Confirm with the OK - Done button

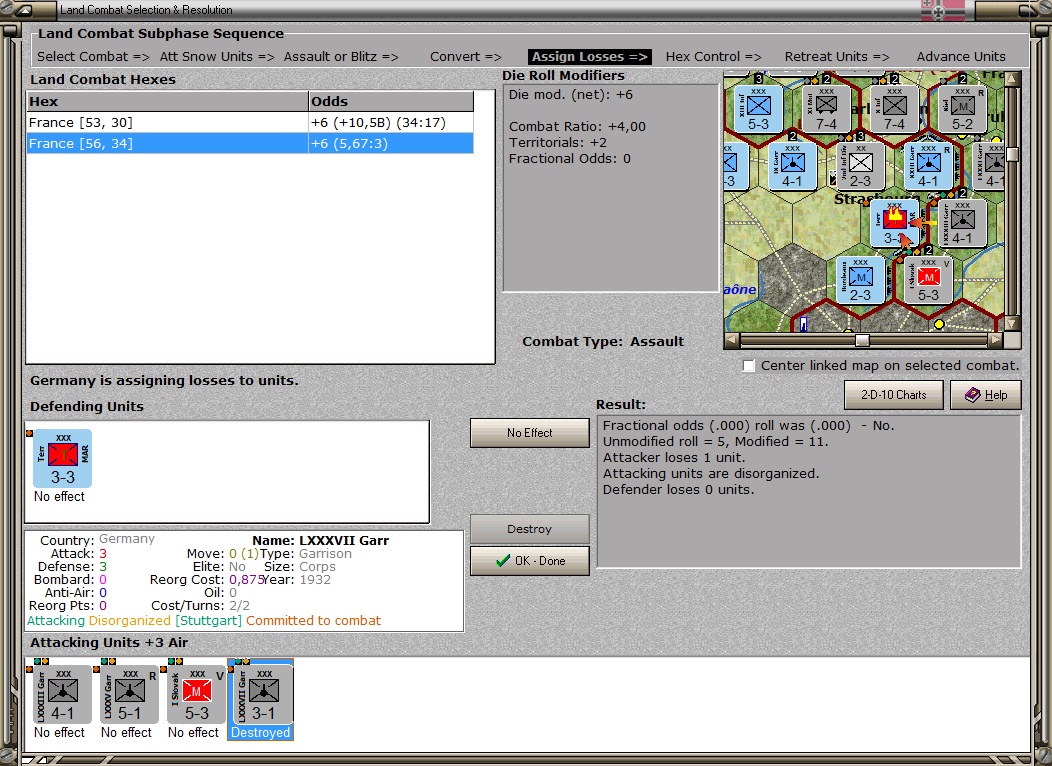click(529, 561)
